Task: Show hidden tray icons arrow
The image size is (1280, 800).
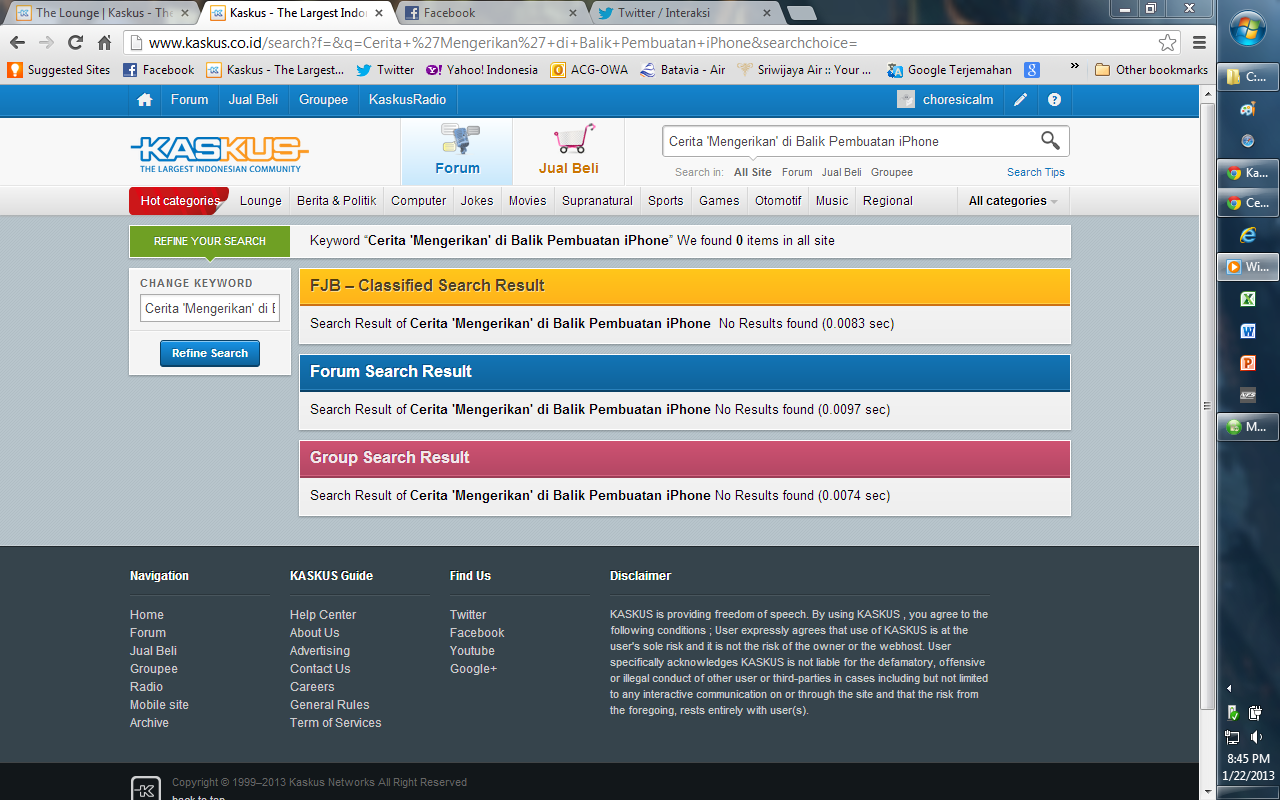Action: [1229, 689]
